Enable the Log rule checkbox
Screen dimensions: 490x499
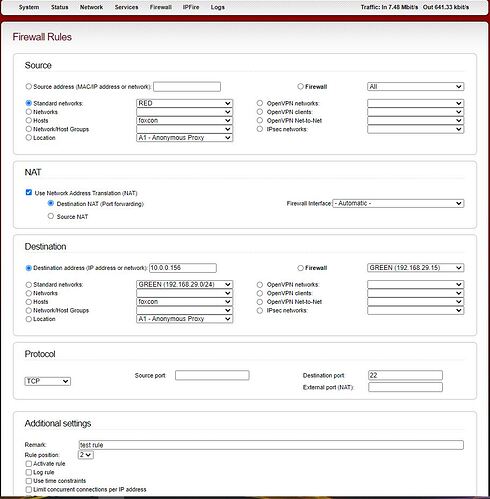pos(29,472)
